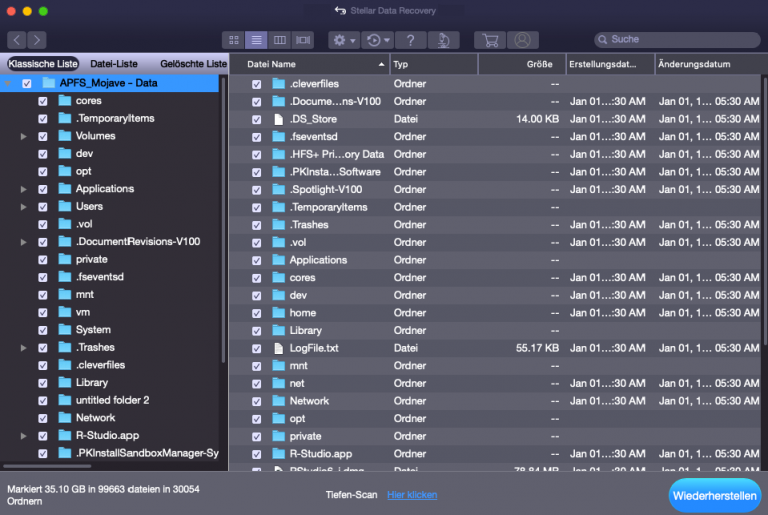Viewport: 768px width, 515px height.
Task: Uncheck the .DS_Store file checkbox
Action: coord(256,120)
